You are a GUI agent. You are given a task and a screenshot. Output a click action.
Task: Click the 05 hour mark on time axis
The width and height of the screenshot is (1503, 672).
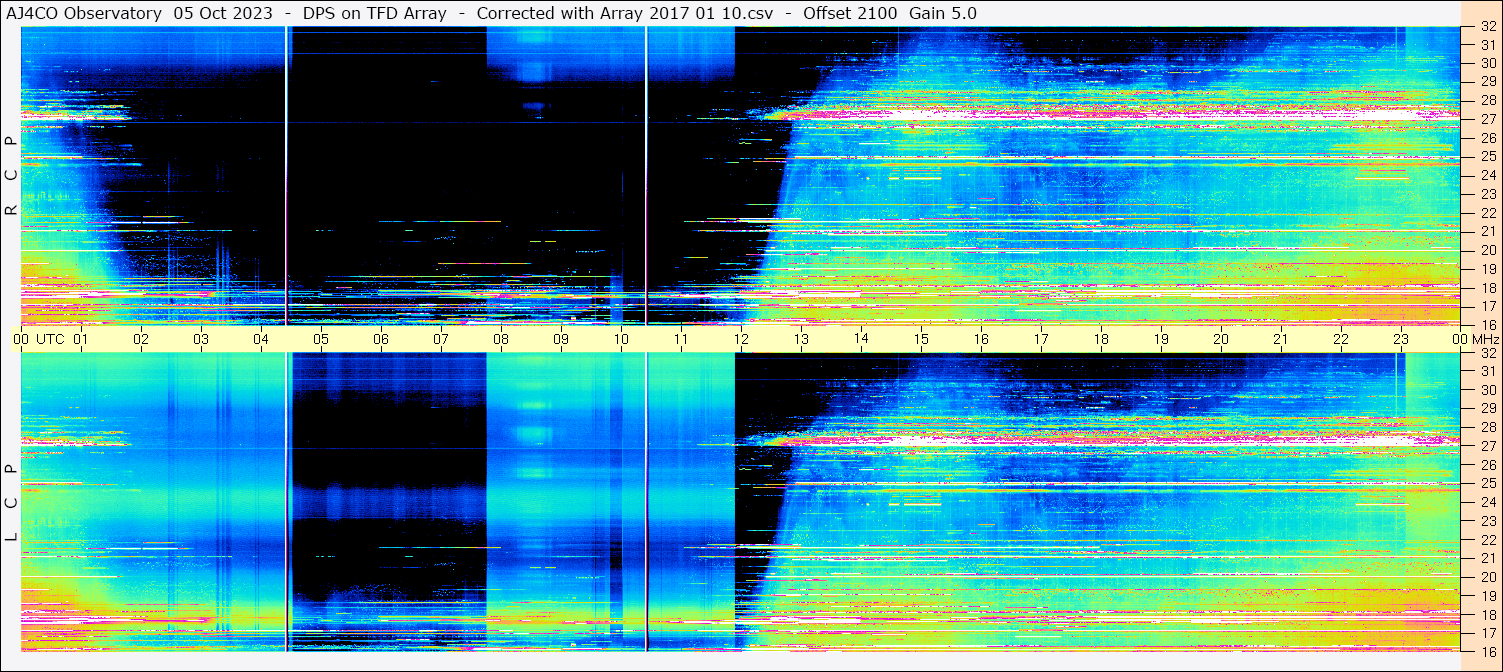coord(321,339)
